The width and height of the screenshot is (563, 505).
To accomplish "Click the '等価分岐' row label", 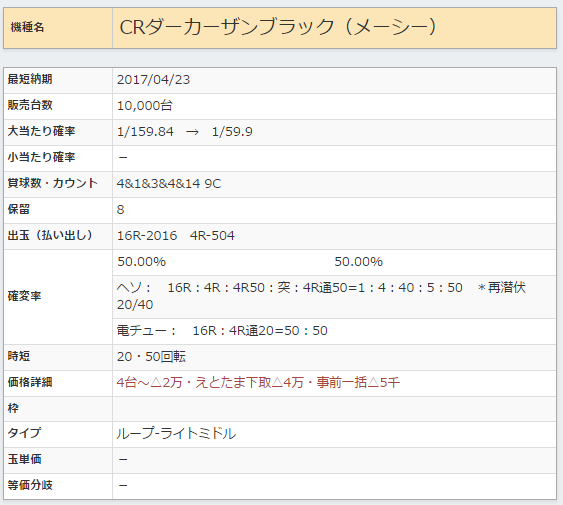I will pyautogui.click(x=30, y=485).
